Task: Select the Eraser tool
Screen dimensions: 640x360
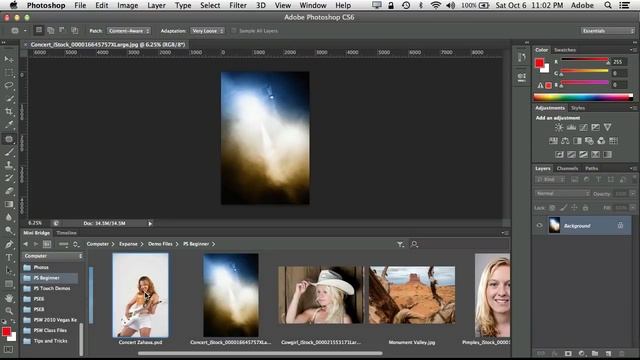Action: [9, 191]
